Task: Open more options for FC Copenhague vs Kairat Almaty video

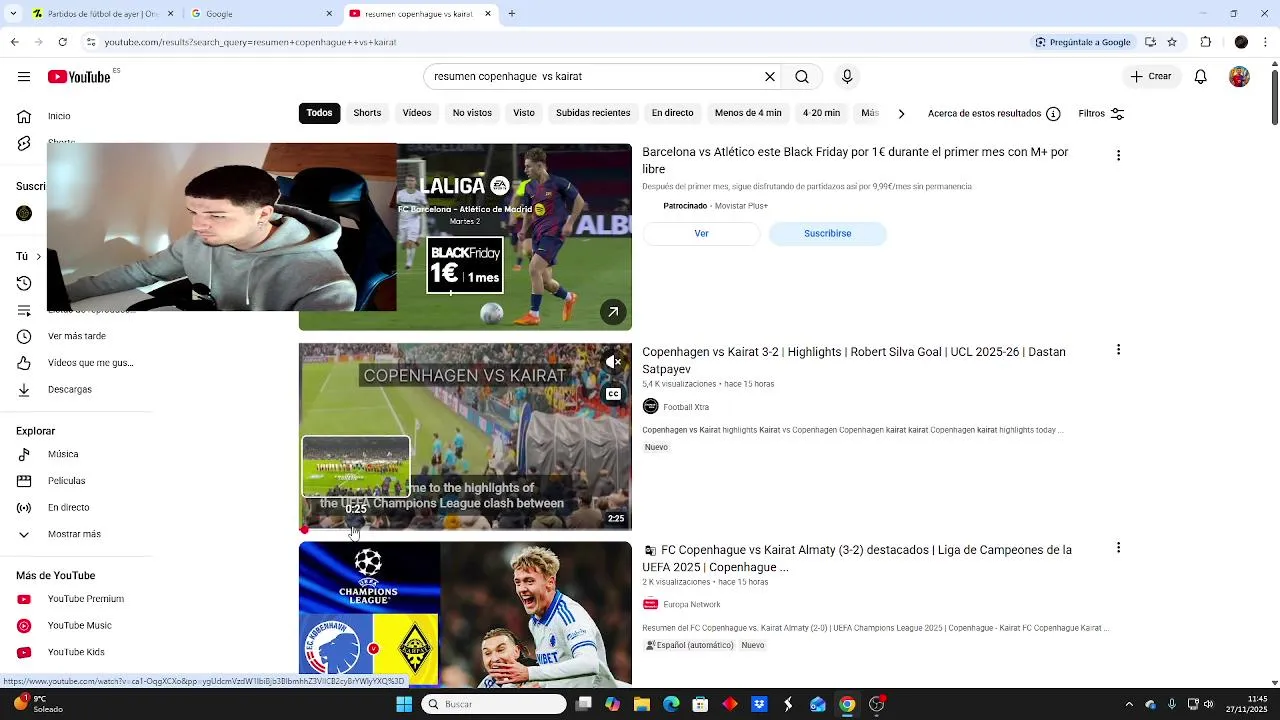Action: tap(1118, 548)
